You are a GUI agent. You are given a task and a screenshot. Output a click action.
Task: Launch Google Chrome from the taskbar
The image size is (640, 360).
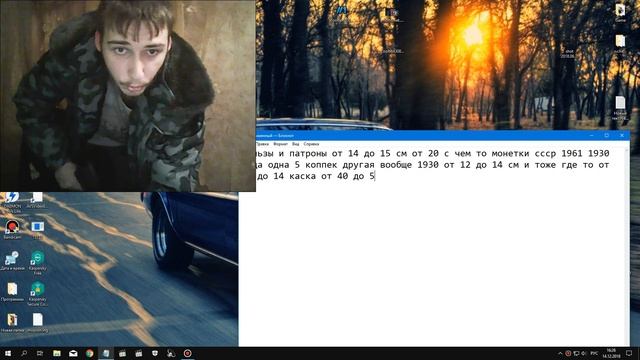point(89,353)
